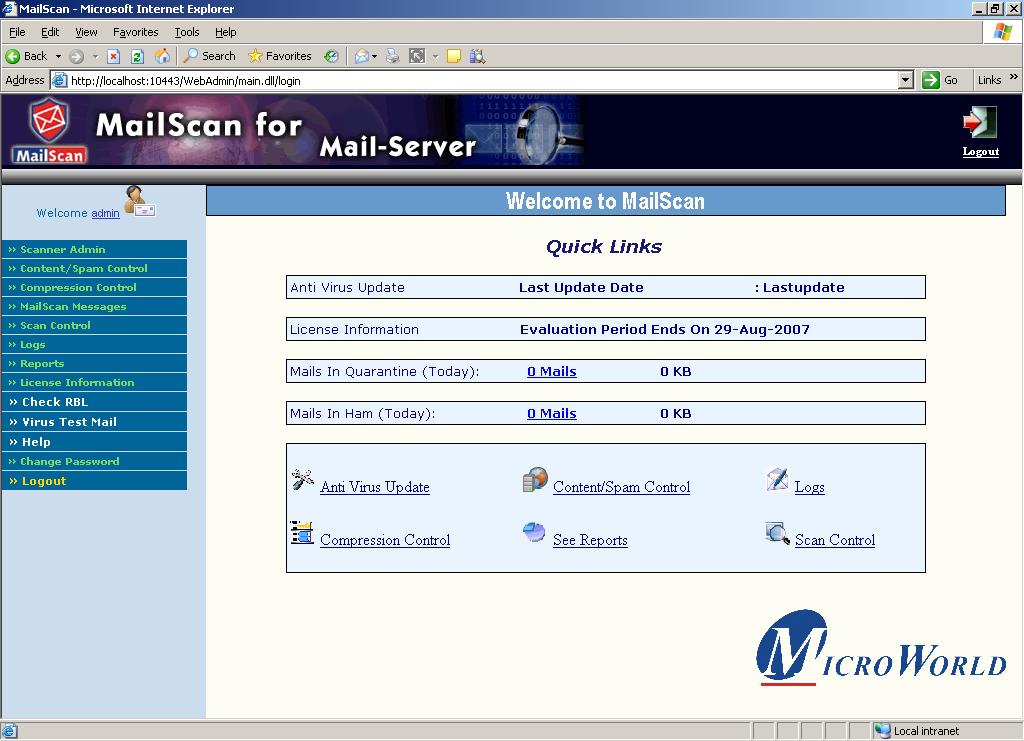Click the Back arrow icon in toolbar
This screenshot has height=741, width=1024.
(12, 56)
